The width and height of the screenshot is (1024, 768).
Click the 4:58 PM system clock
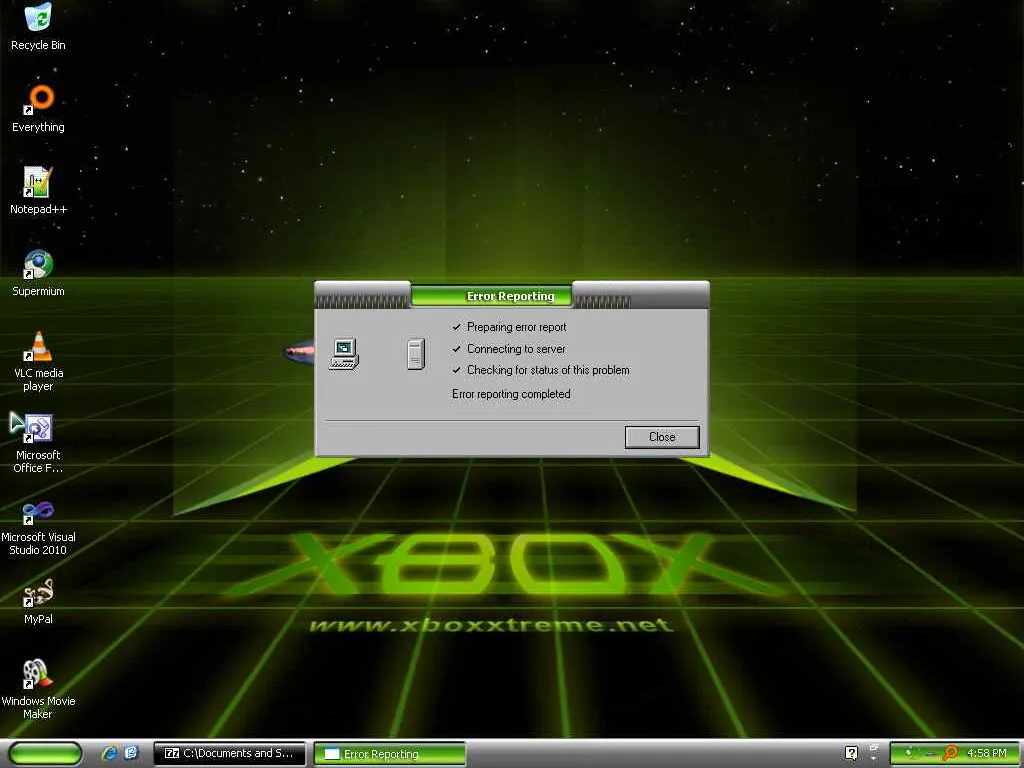click(x=986, y=753)
